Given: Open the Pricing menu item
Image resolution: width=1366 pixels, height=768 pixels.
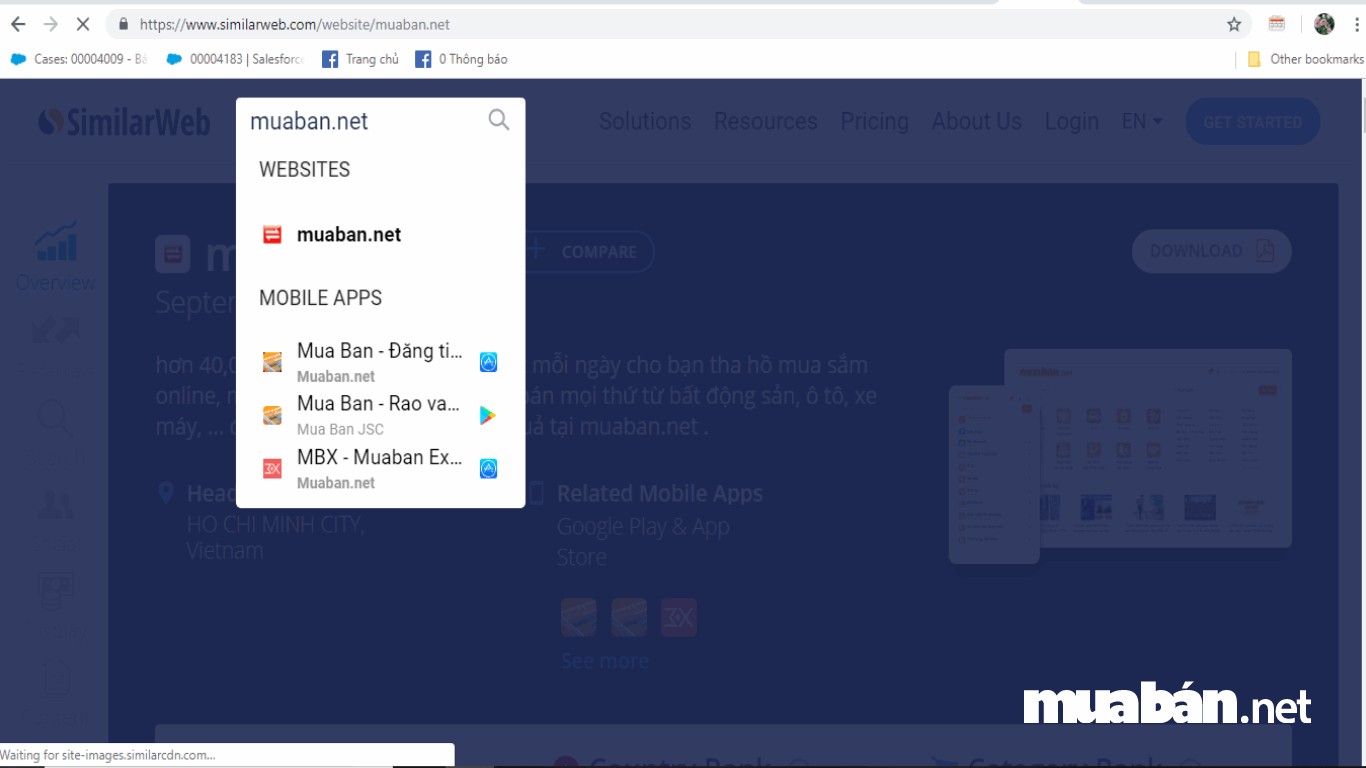Looking at the screenshot, I should pos(875,121).
